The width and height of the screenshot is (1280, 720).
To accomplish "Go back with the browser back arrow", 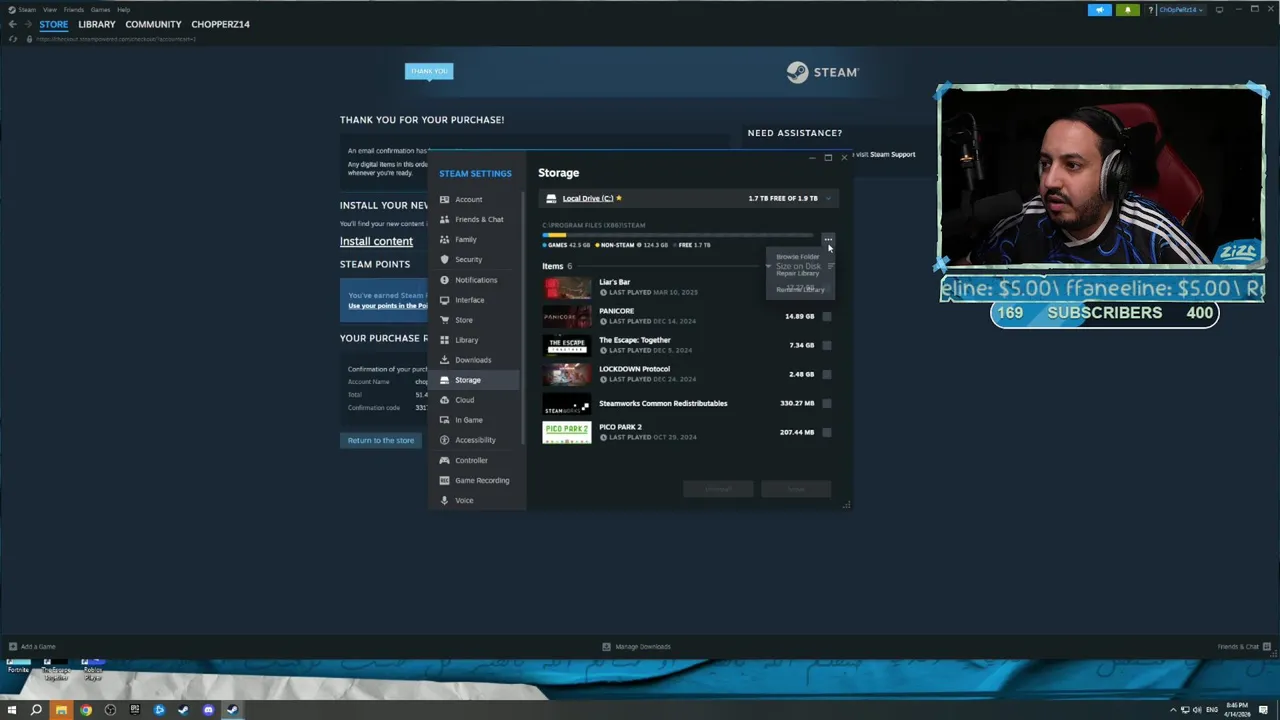I will [x=12, y=24].
